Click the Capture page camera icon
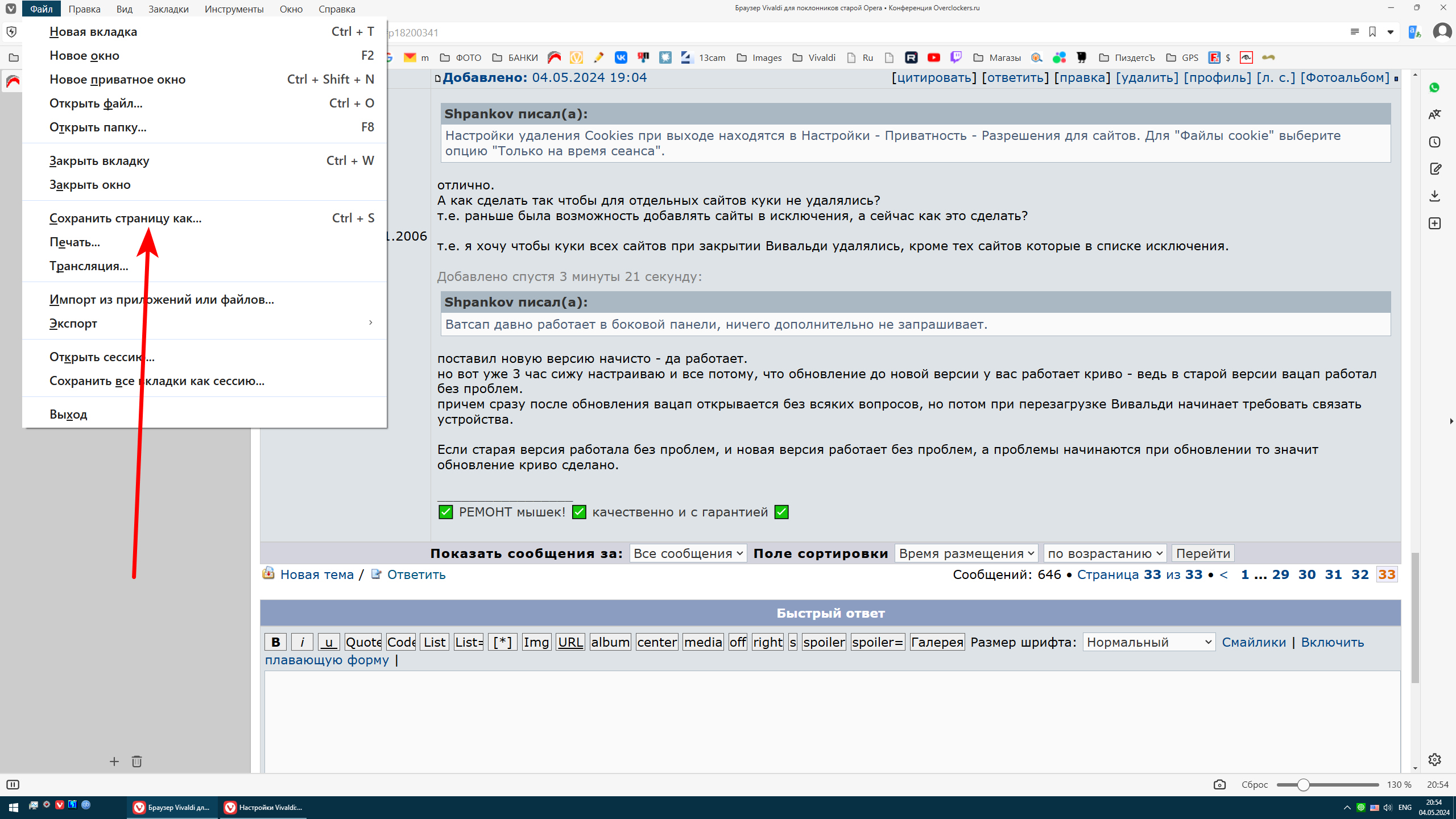Image resolution: width=1456 pixels, height=819 pixels. 1219,784
